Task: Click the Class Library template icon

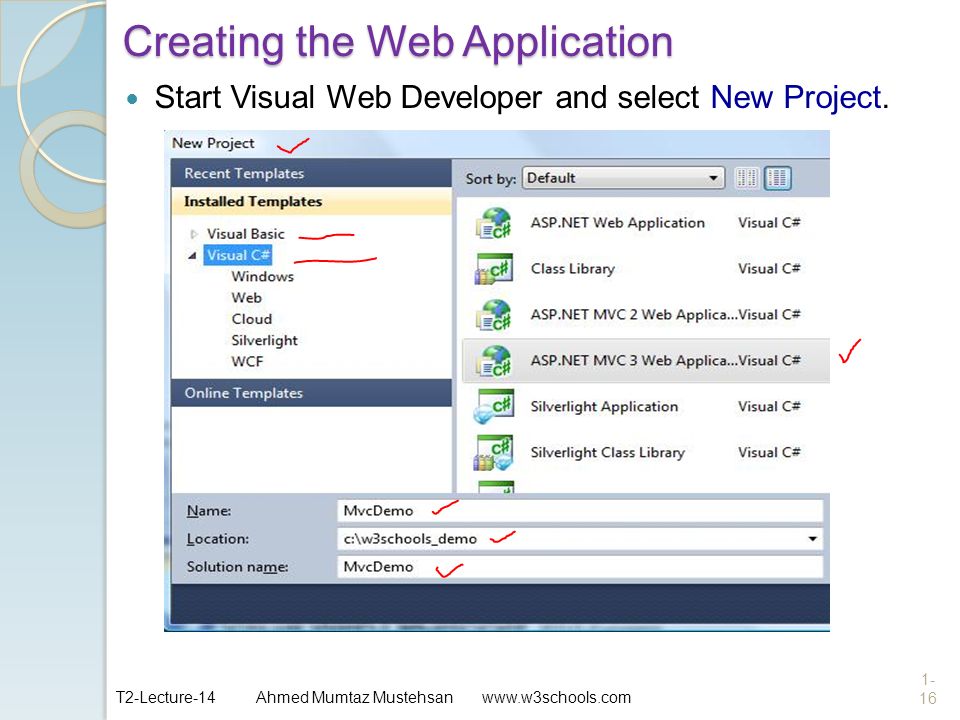Action: click(x=494, y=269)
